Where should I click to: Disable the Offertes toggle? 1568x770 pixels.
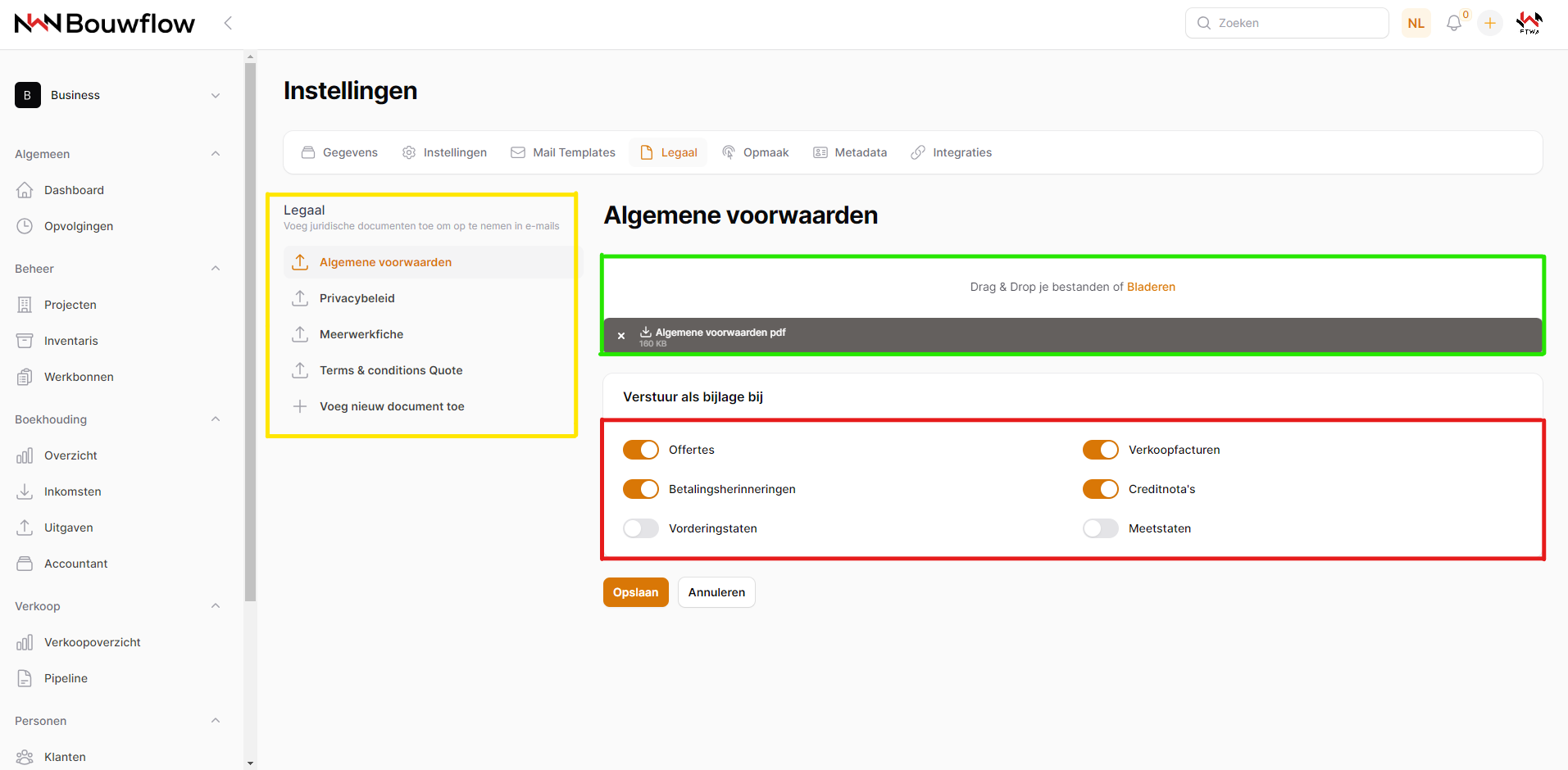641,450
